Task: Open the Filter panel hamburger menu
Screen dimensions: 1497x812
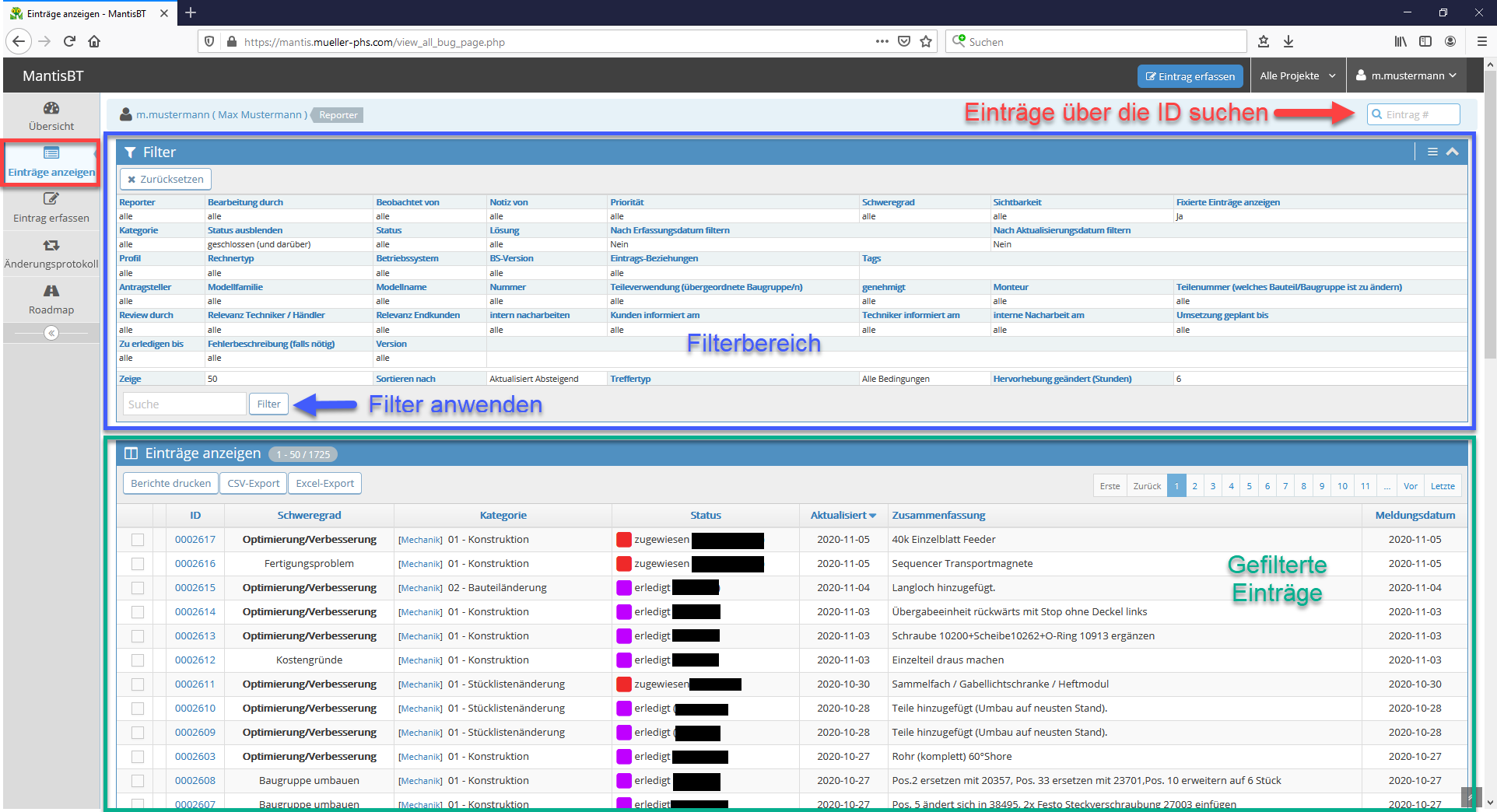Action: [1432, 152]
